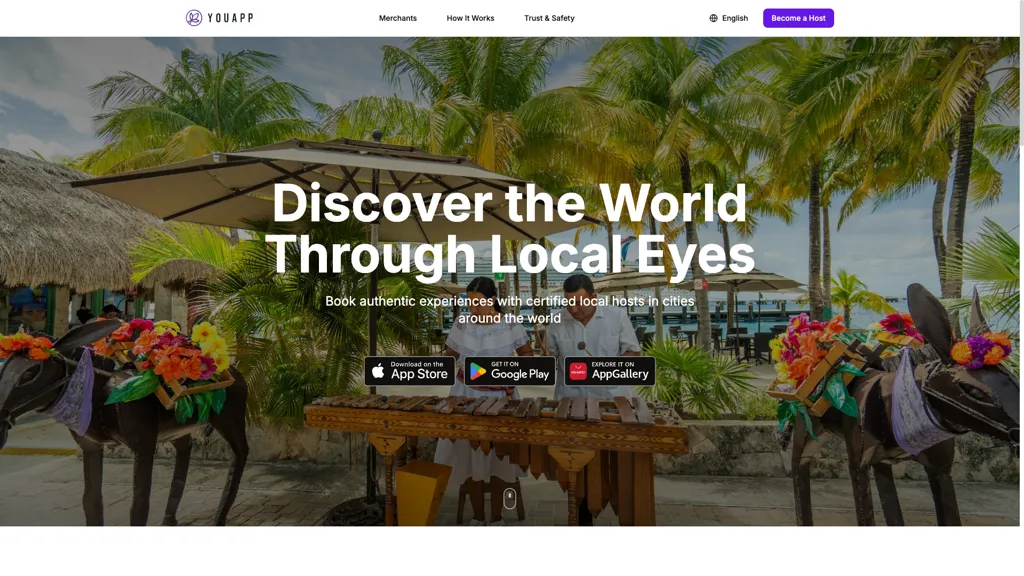Click the red AppGallery icon

tap(578, 371)
